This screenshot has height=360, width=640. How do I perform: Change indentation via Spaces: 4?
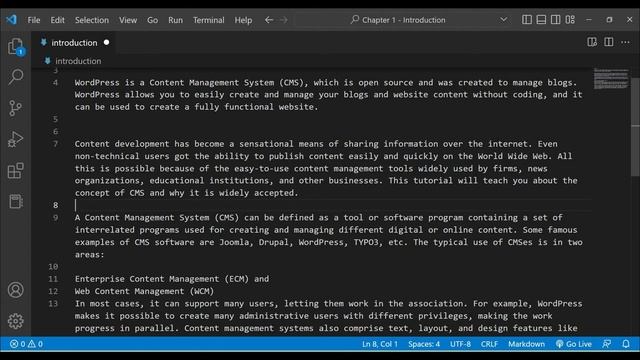coord(424,344)
